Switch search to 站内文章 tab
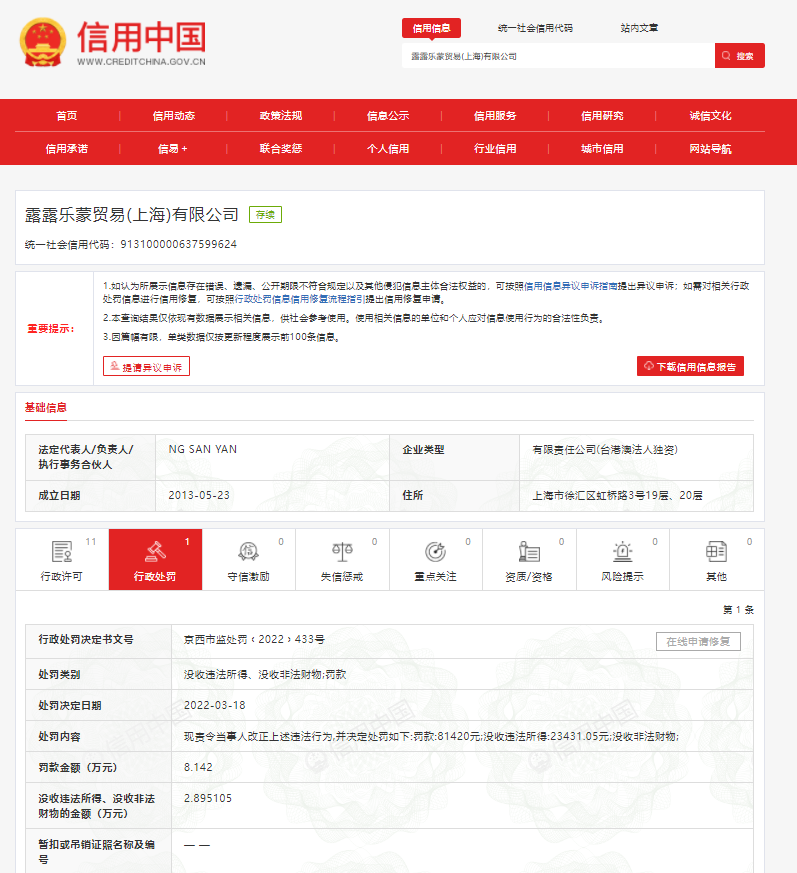 639,28
